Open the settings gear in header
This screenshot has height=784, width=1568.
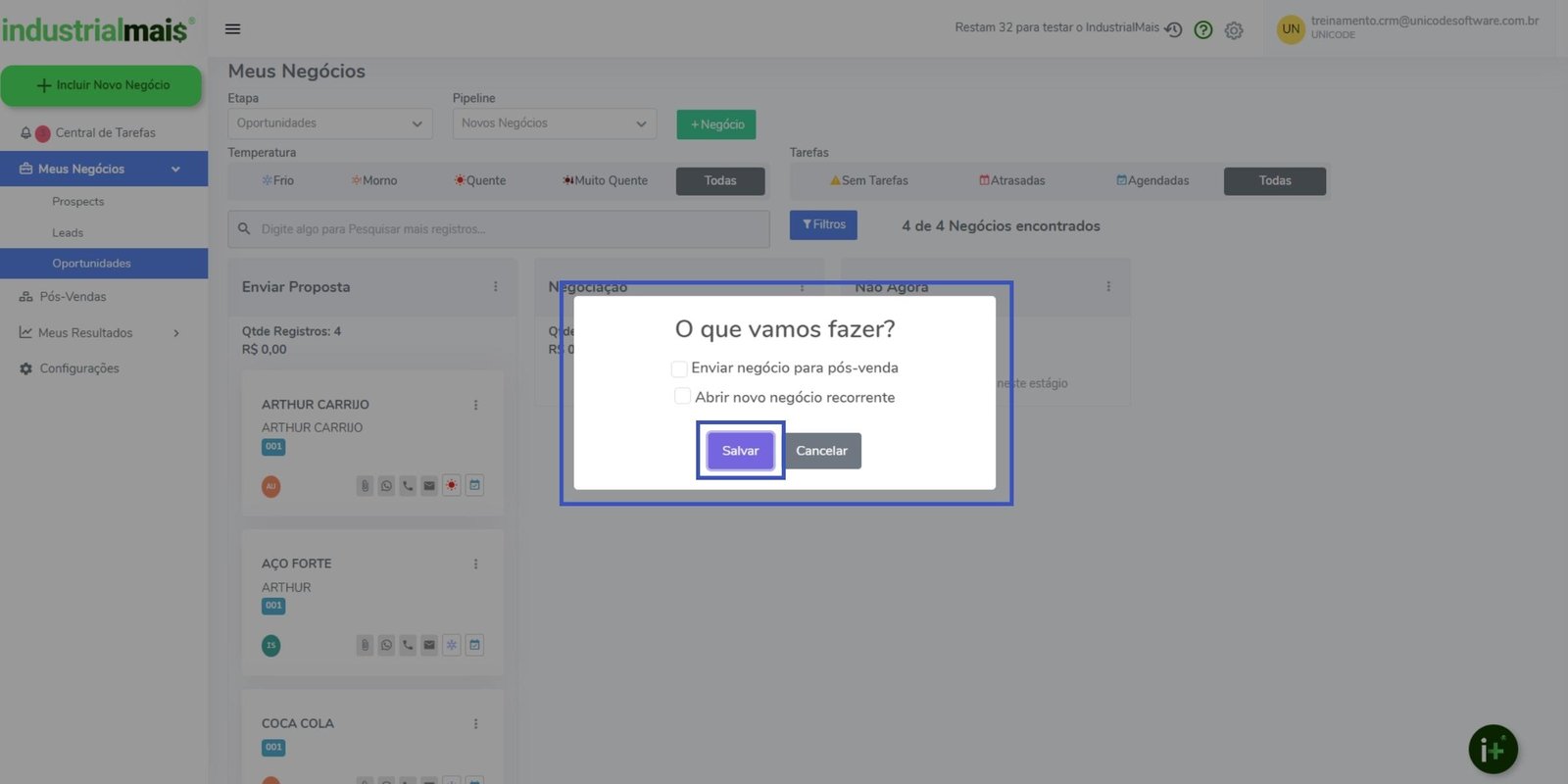click(1234, 30)
